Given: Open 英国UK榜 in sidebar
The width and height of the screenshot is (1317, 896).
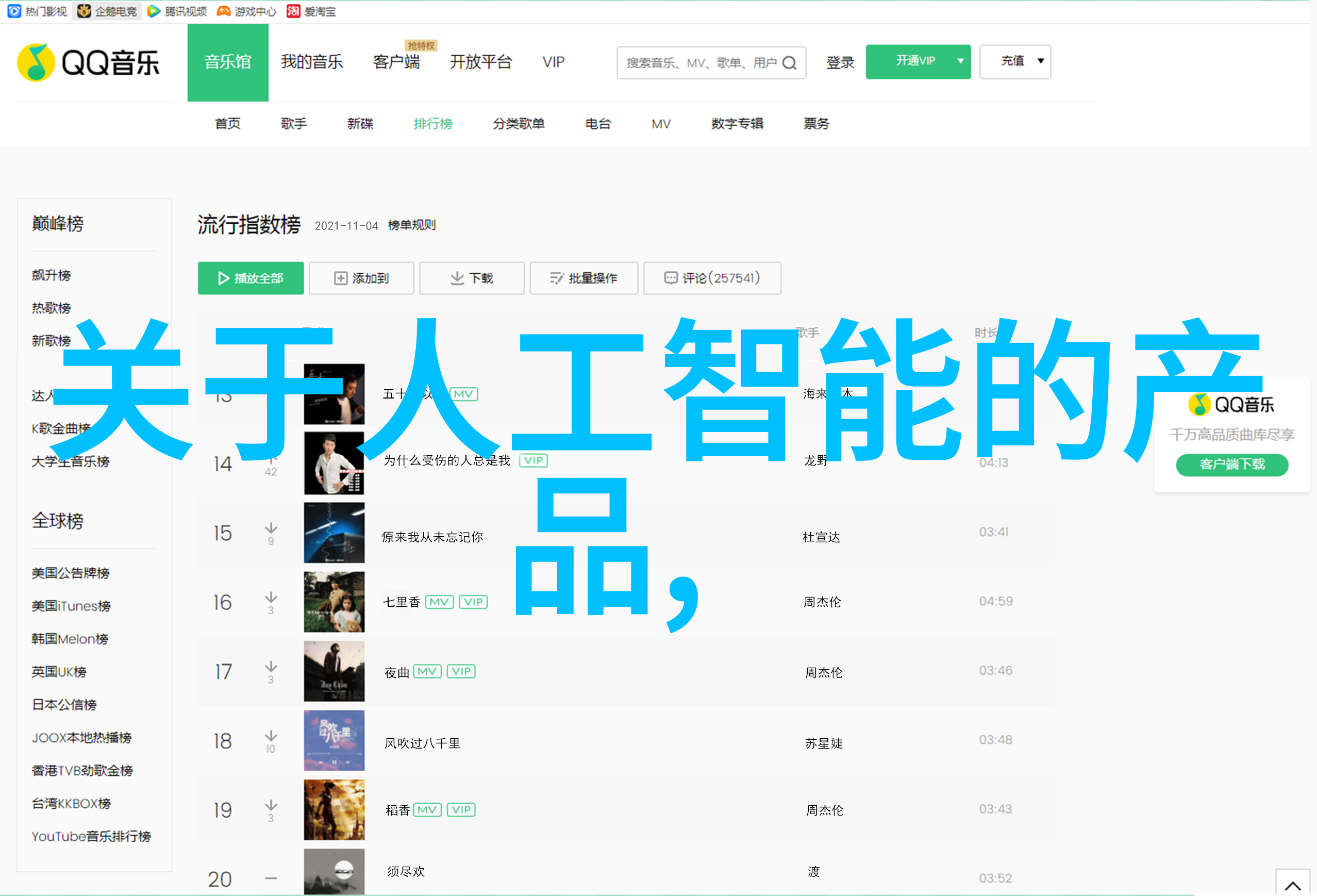Looking at the screenshot, I should 59,672.
